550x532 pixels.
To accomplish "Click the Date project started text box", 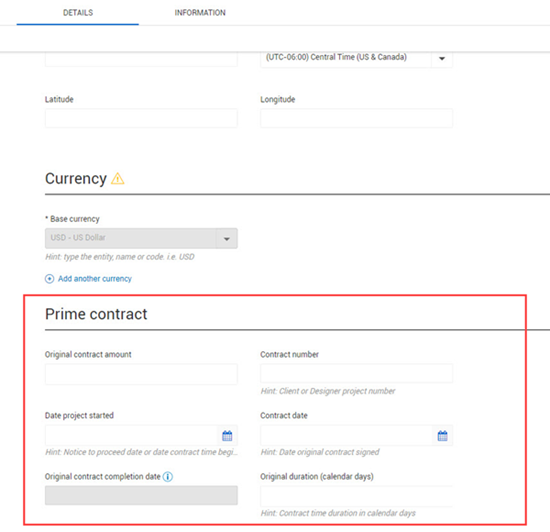I will (131, 436).
